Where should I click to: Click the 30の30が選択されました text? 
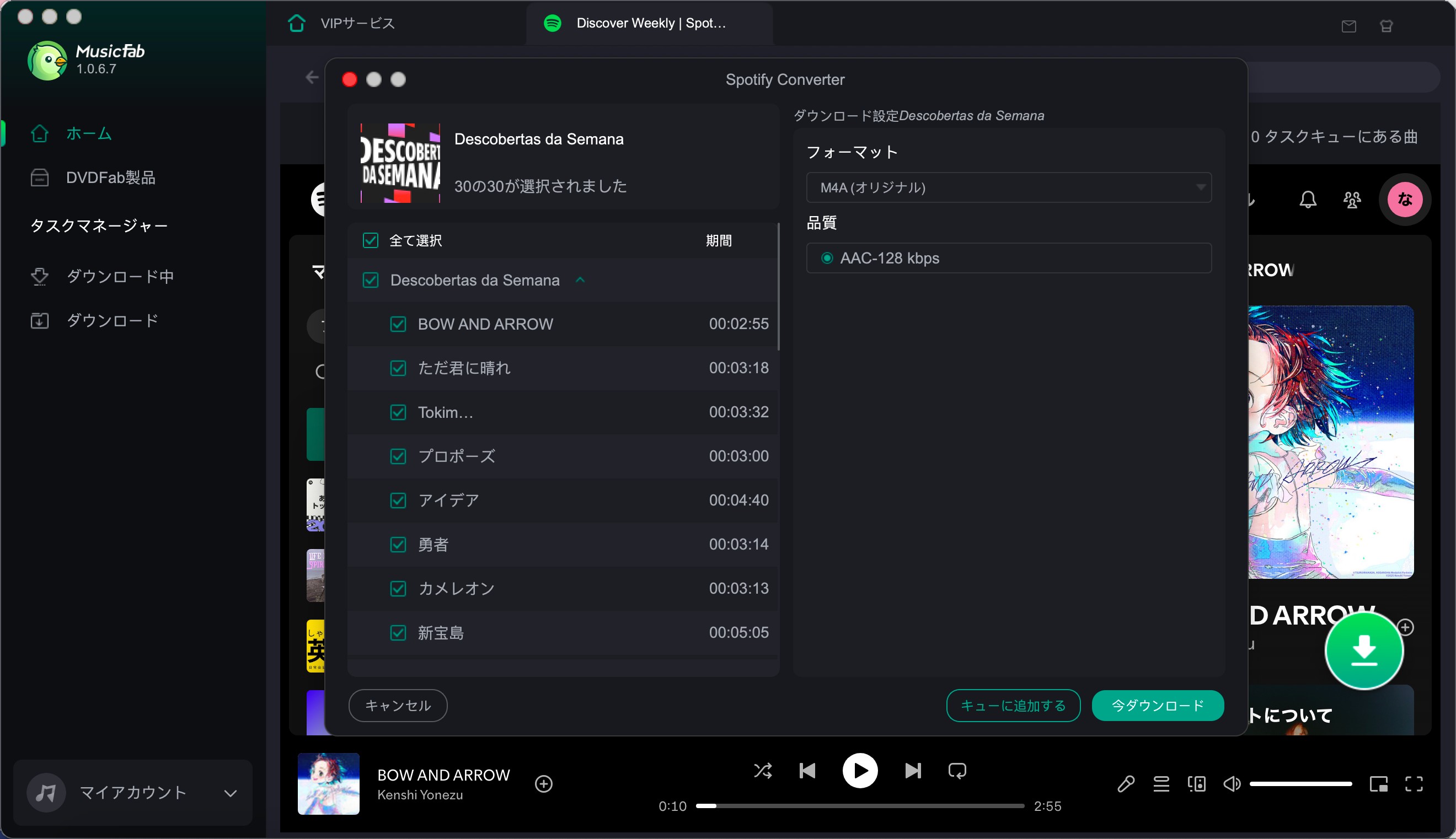(x=540, y=186)
